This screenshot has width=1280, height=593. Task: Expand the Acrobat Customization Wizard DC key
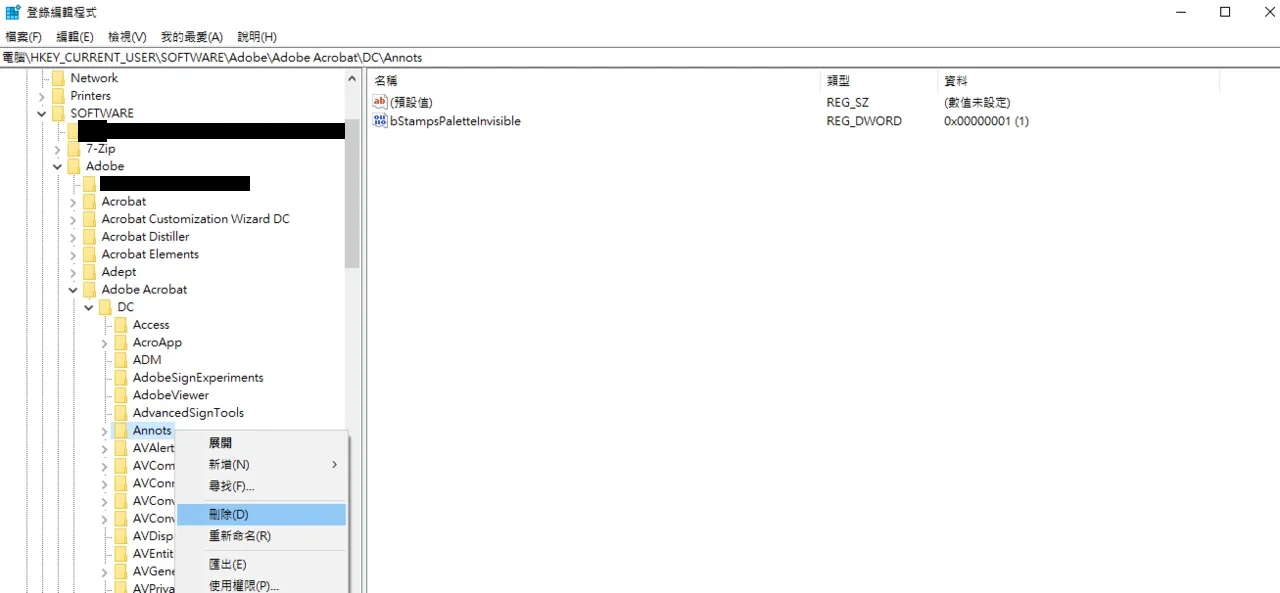pos(73,219)
